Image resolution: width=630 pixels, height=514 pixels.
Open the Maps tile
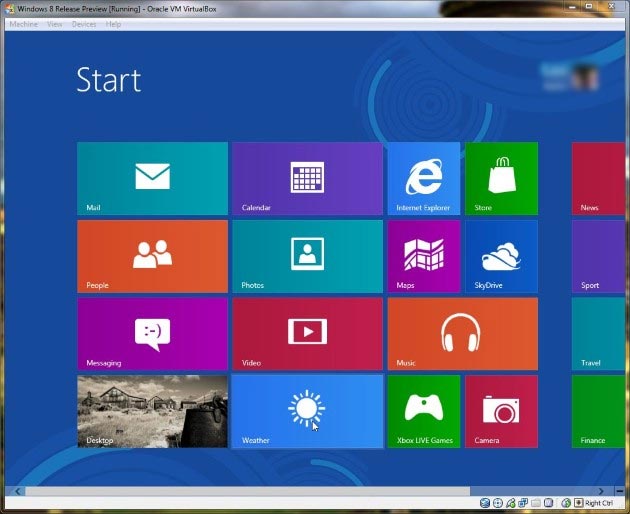423,256
